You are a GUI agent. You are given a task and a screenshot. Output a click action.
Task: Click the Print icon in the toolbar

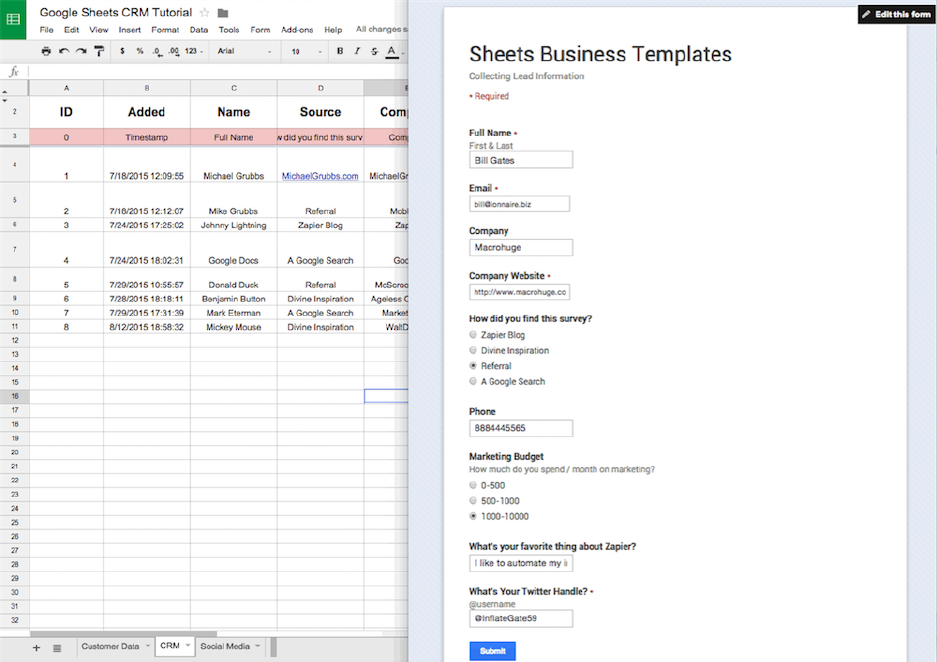click(46, 51)
